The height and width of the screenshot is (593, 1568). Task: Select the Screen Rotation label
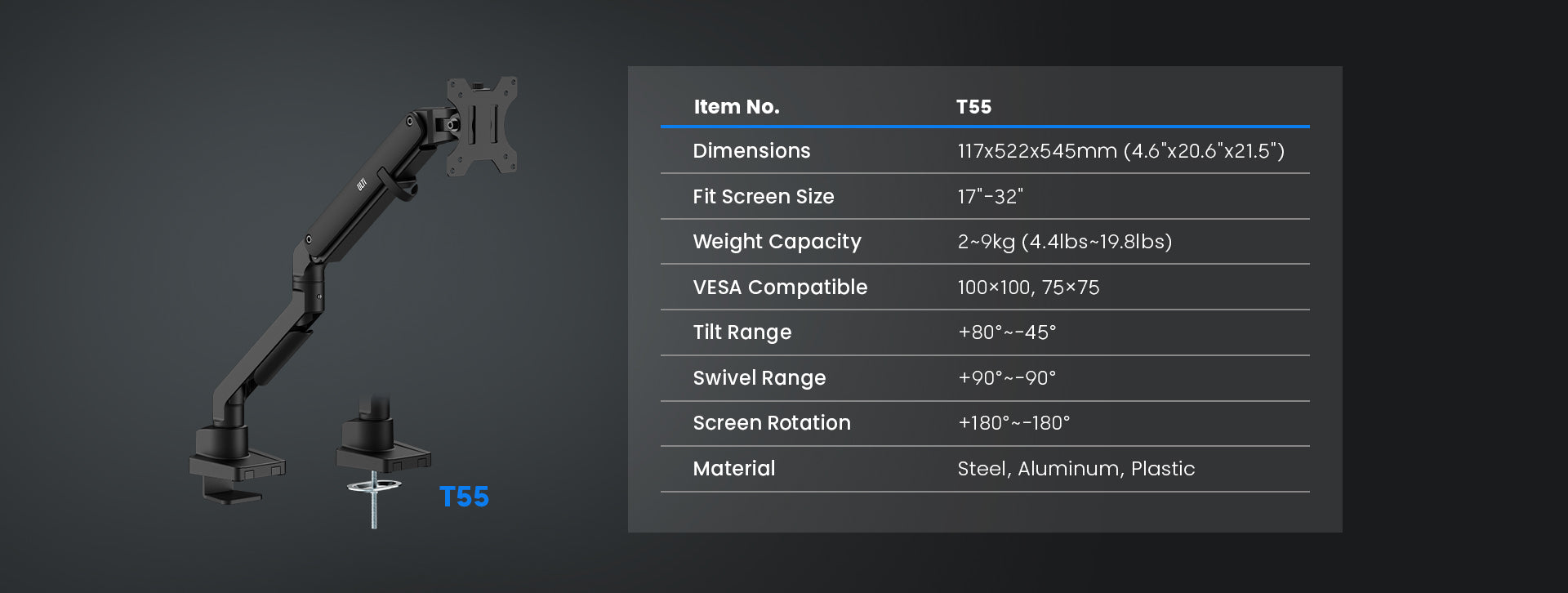point(772,423)
